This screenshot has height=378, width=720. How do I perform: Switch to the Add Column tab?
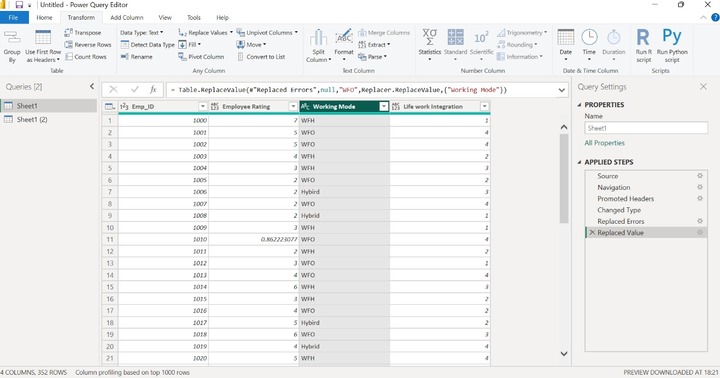pos(127,17)
